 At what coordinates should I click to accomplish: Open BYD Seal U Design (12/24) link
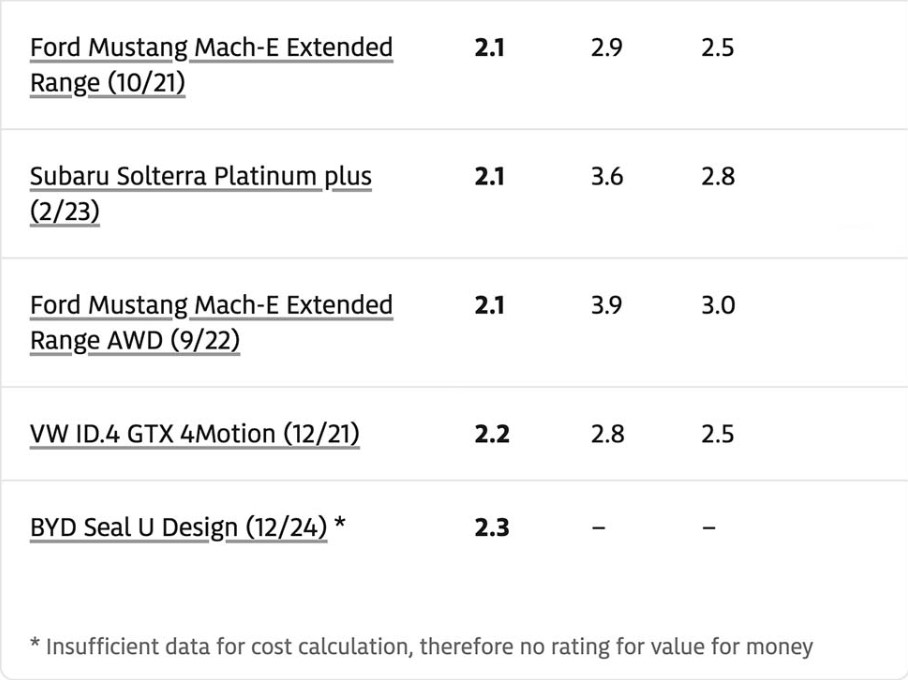tap(178, 528)
